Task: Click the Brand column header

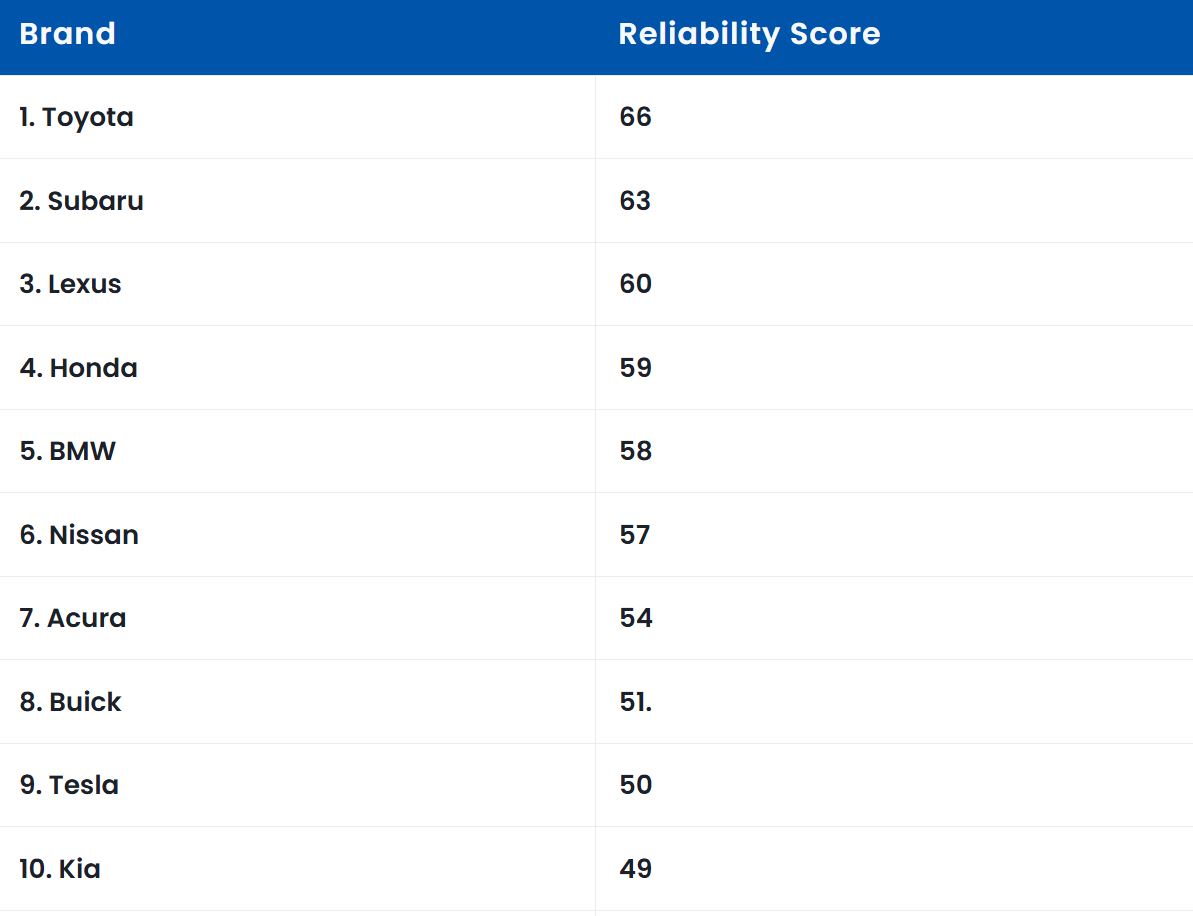Action: [x=68, y=34]
